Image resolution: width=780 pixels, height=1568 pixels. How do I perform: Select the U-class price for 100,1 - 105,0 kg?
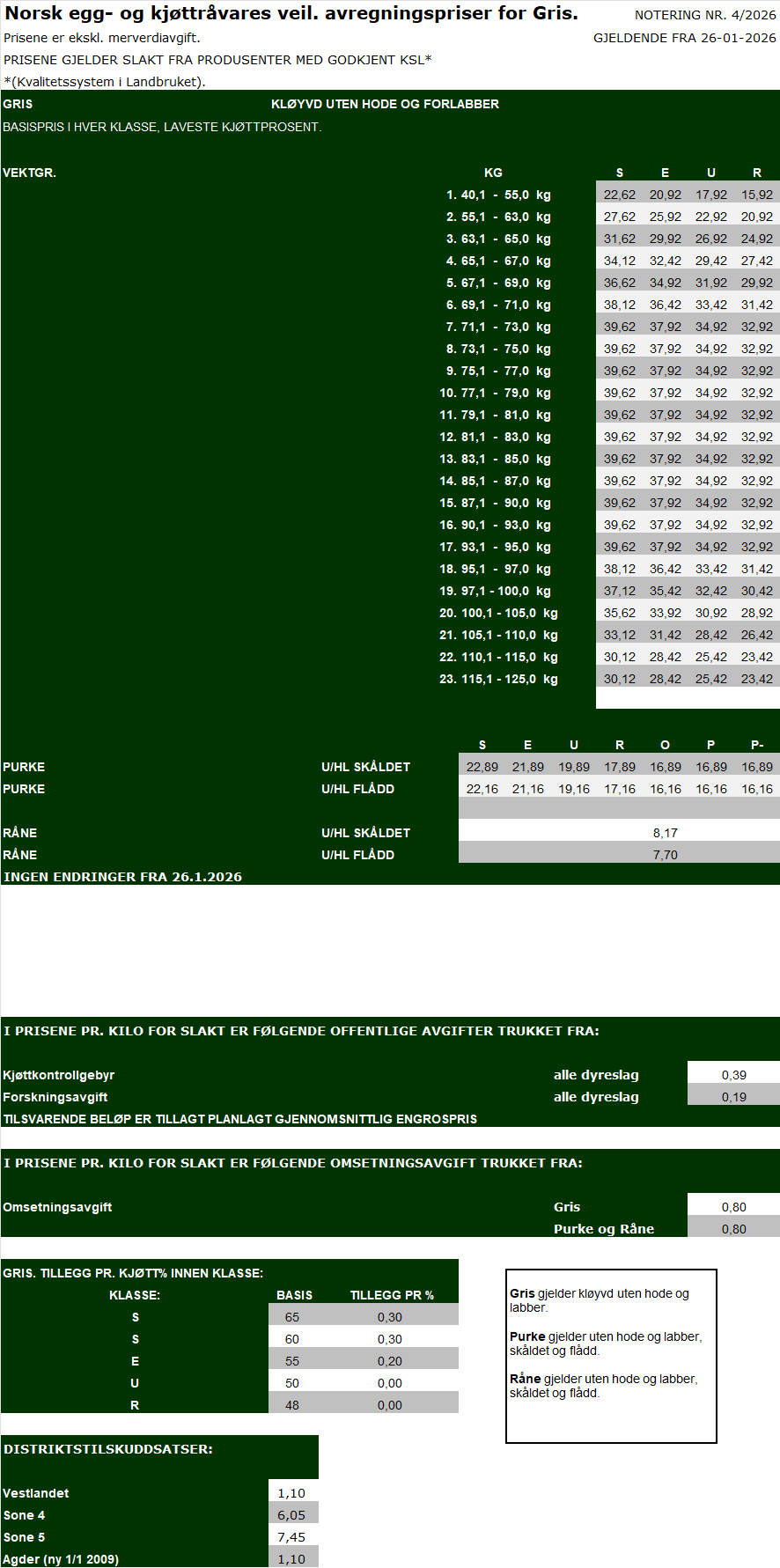coord(710,613)
